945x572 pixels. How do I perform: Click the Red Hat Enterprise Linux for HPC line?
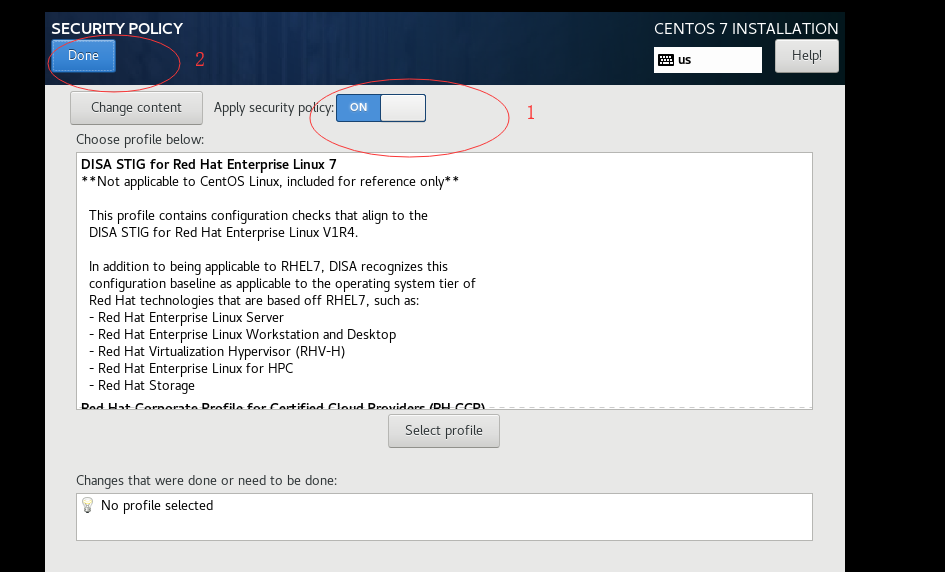[191, 368]
